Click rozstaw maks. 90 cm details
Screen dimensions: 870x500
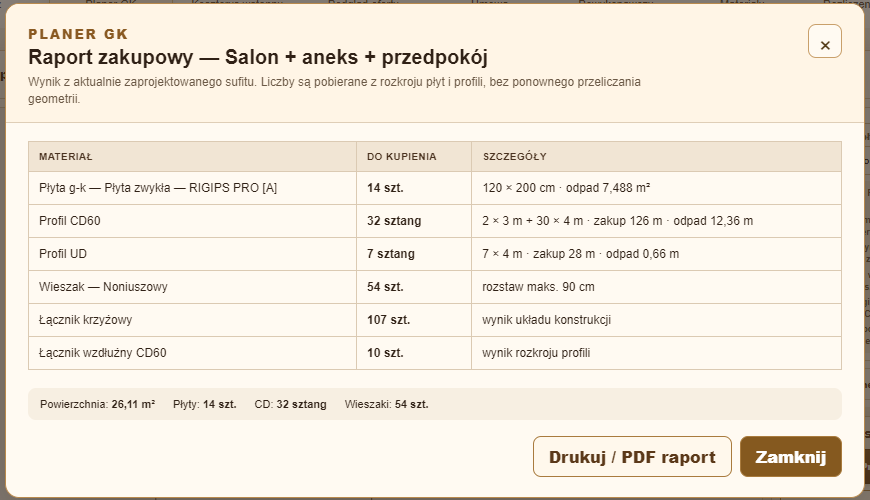click(656, 287)
